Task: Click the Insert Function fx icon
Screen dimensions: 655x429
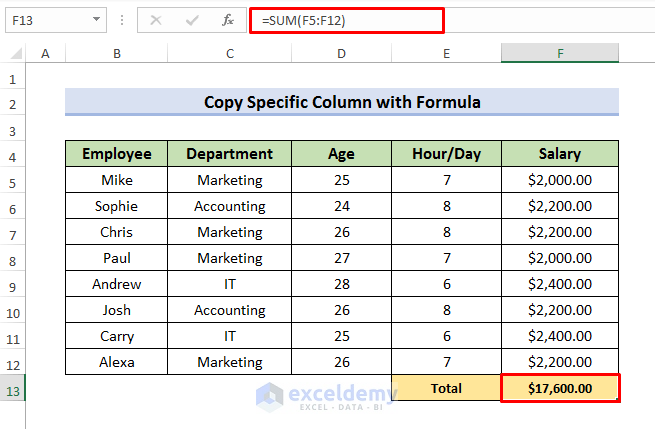Action: [227, 19]
